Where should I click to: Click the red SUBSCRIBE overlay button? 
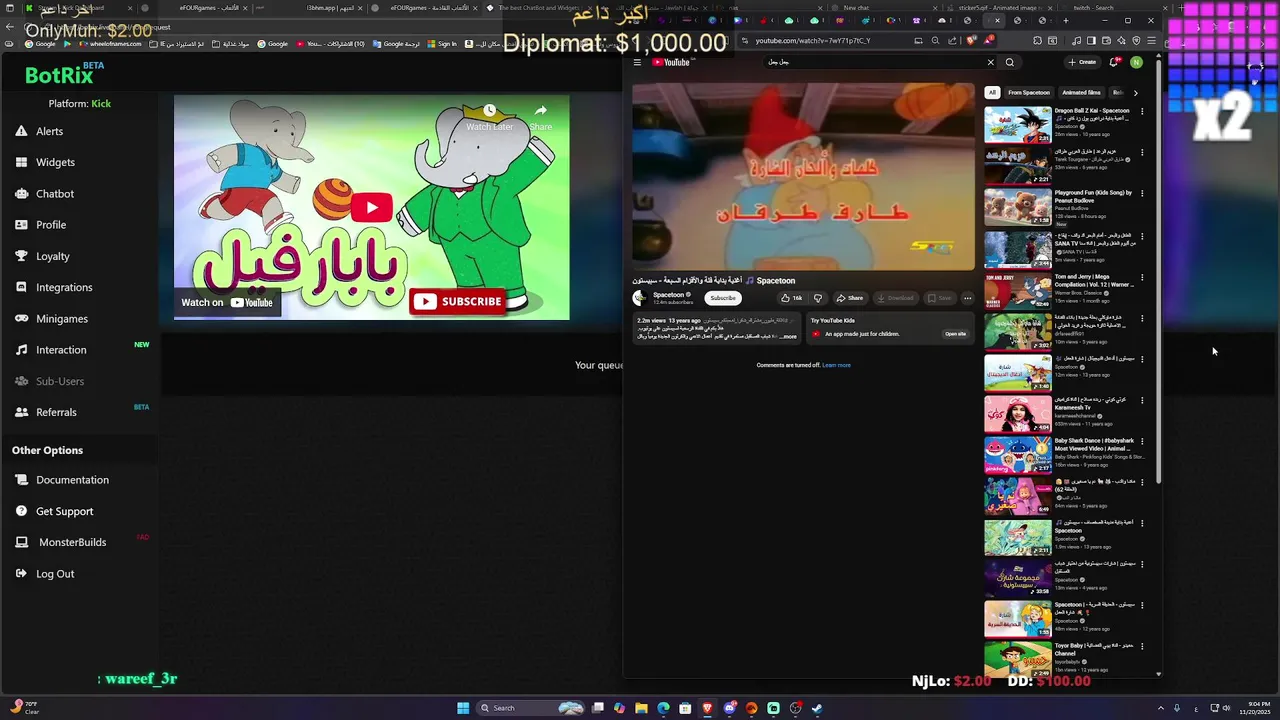tap(458, 301)
